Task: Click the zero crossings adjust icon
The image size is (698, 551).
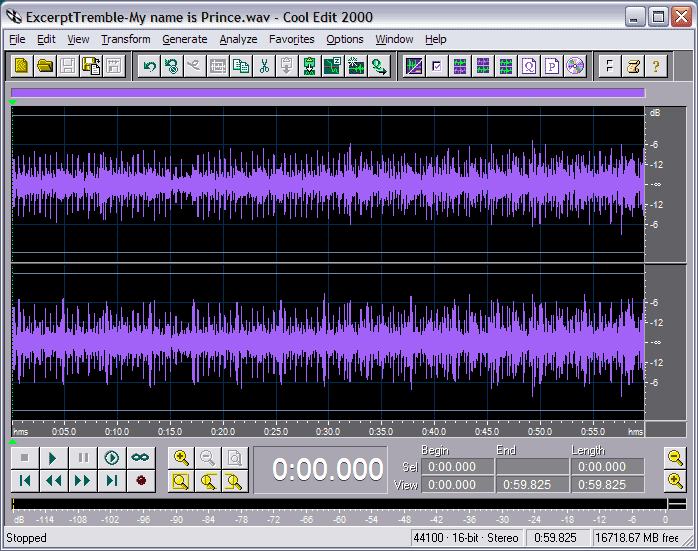Action: tap(333, 67)
